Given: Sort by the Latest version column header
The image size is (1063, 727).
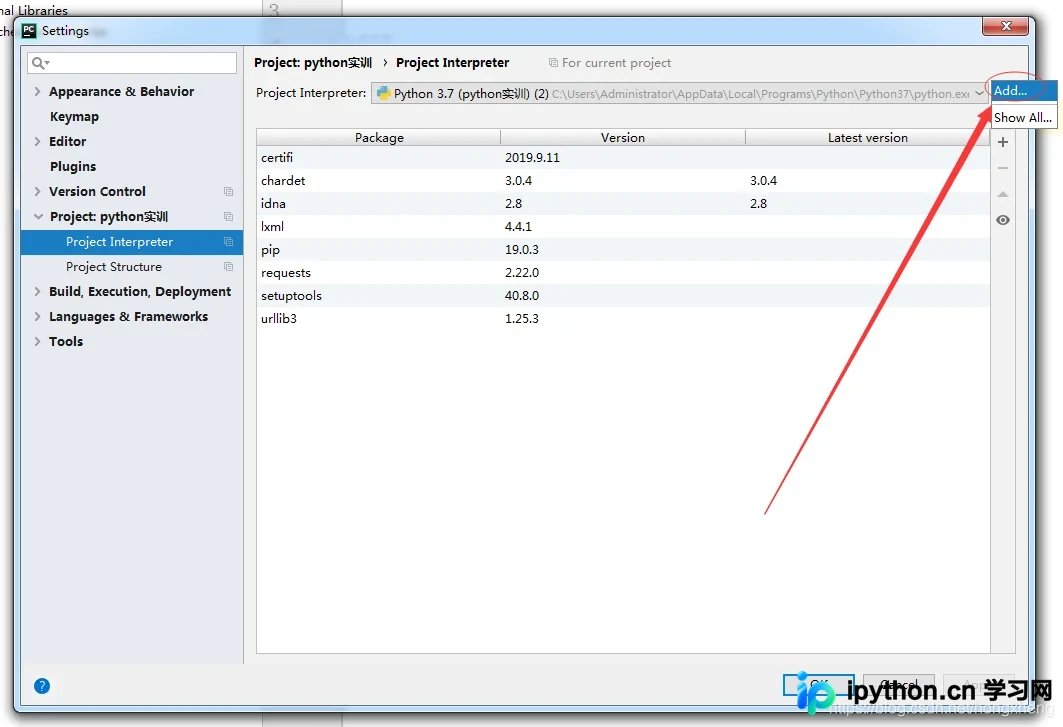Looking at the screenshot, I should tap(868, 138).
